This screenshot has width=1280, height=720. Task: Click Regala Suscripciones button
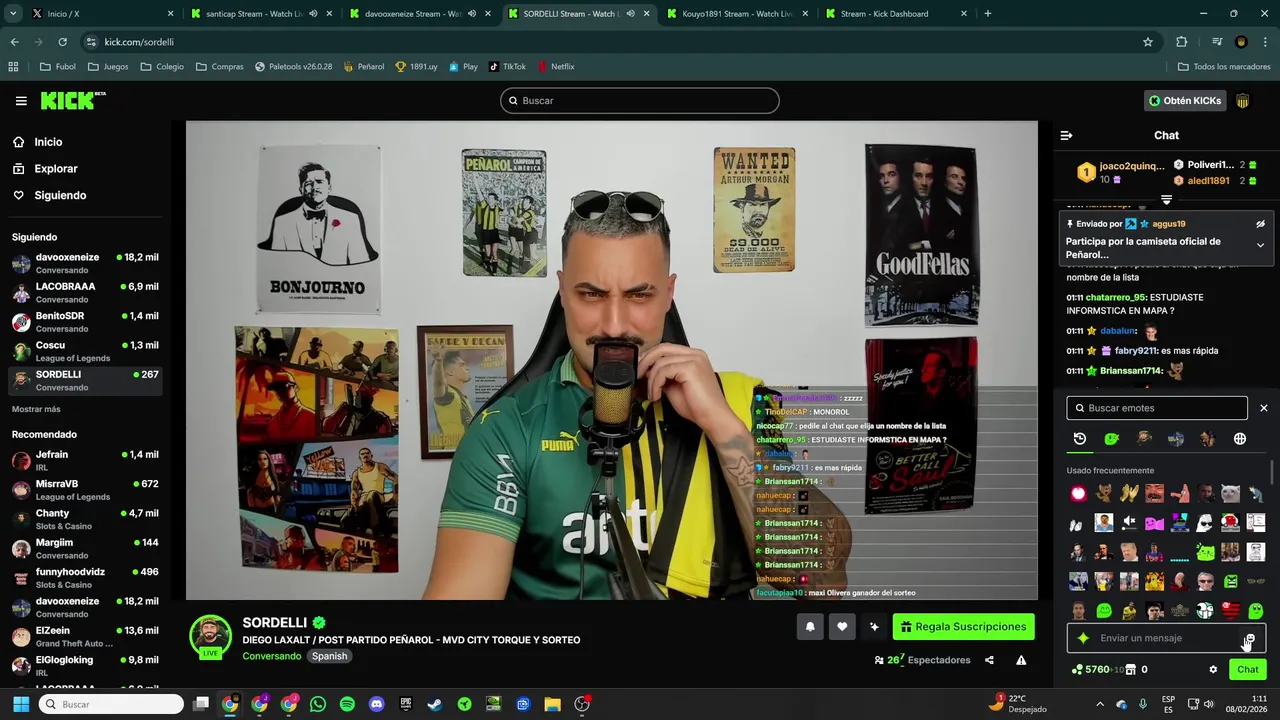point(963,627)
